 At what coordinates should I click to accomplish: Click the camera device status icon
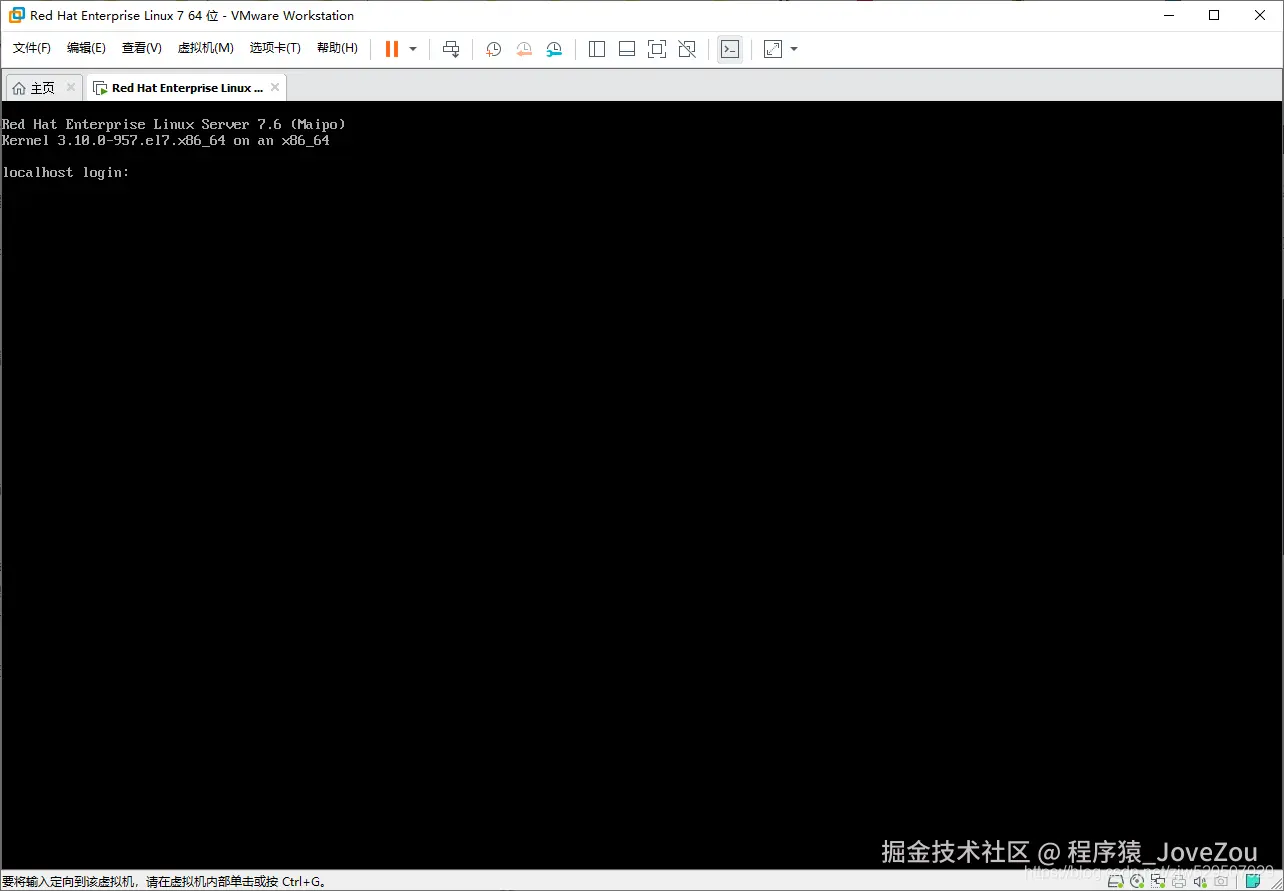pyautogui.click(x=1221, y=881)
